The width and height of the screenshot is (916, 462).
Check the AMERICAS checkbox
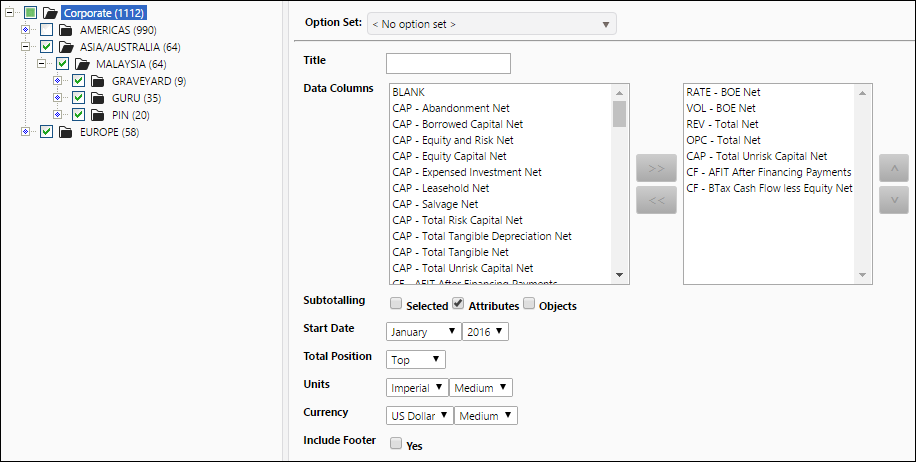tap(47, 30)
